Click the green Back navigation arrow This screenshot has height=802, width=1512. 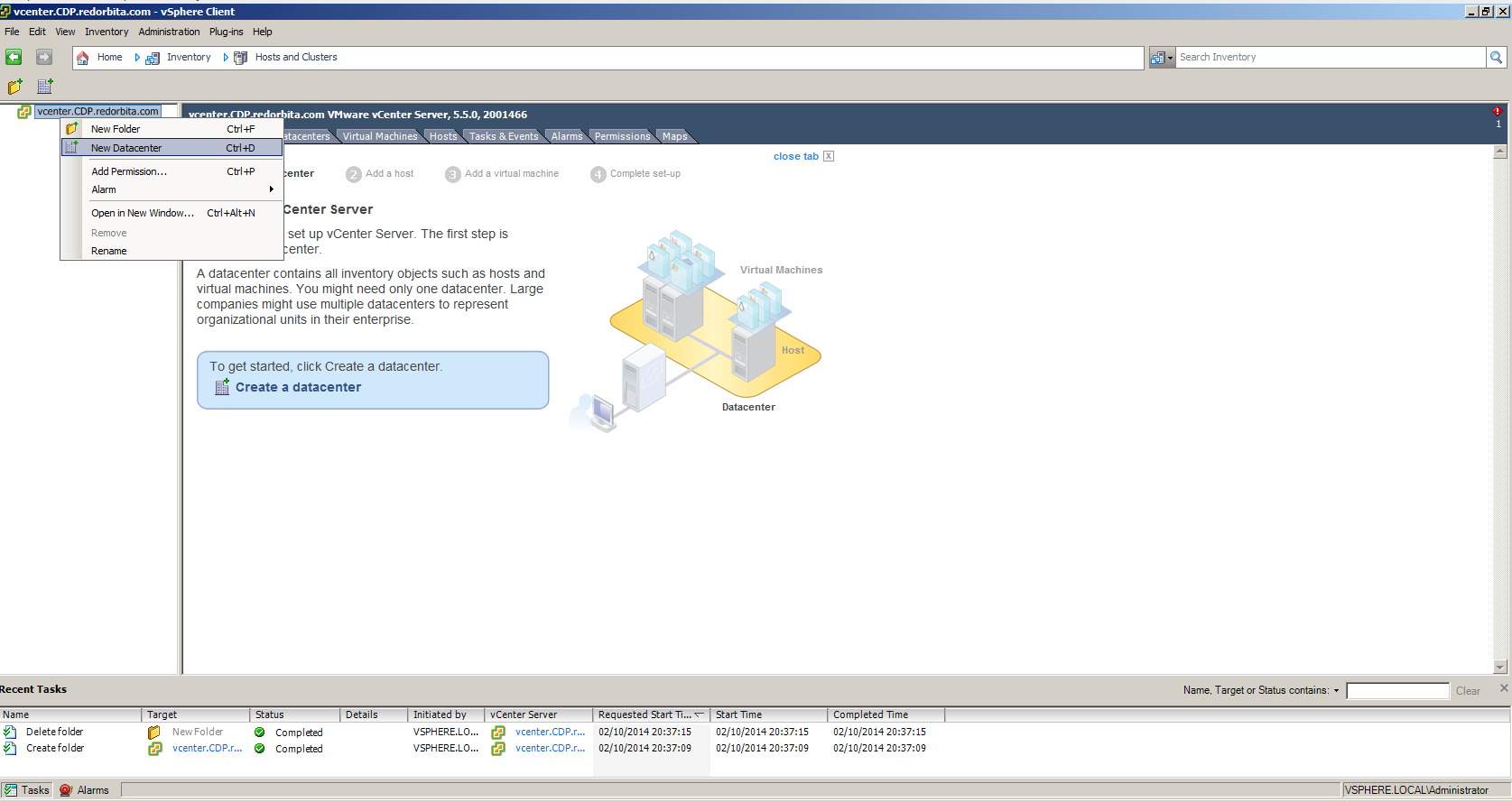[x=14, y=57]
